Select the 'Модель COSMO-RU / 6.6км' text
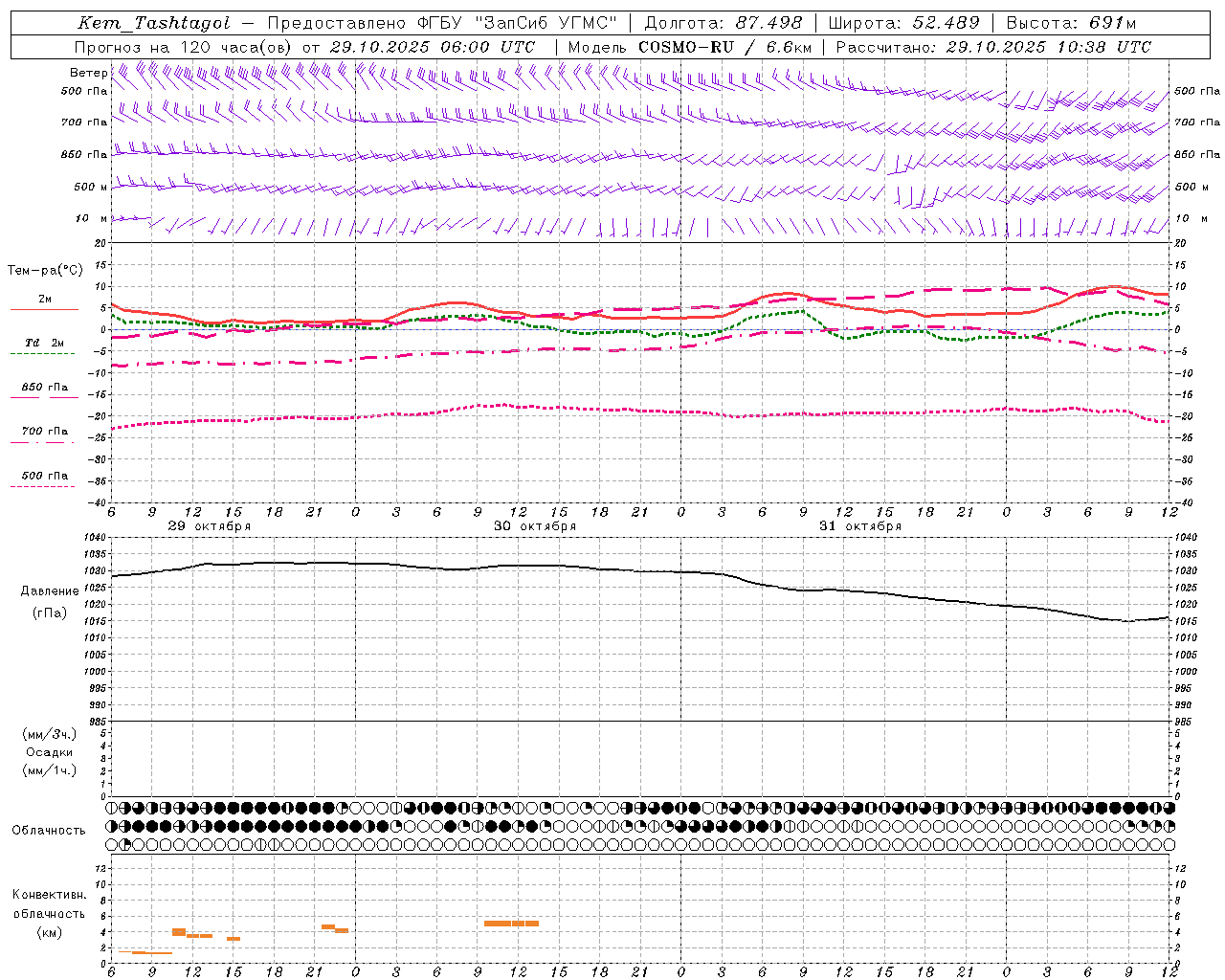The width and height of the screenshot is (1225, 980). pos(690,47)
